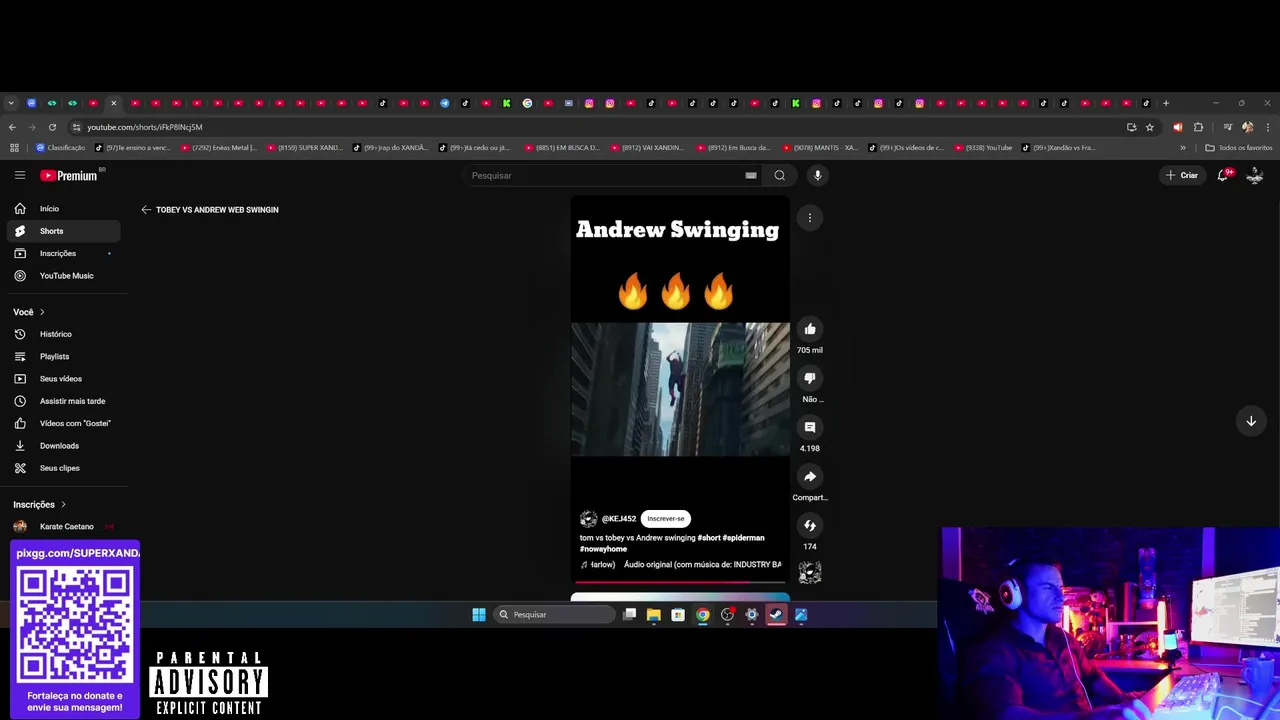Open the tab search dropdown arrow

coord(11,103)
